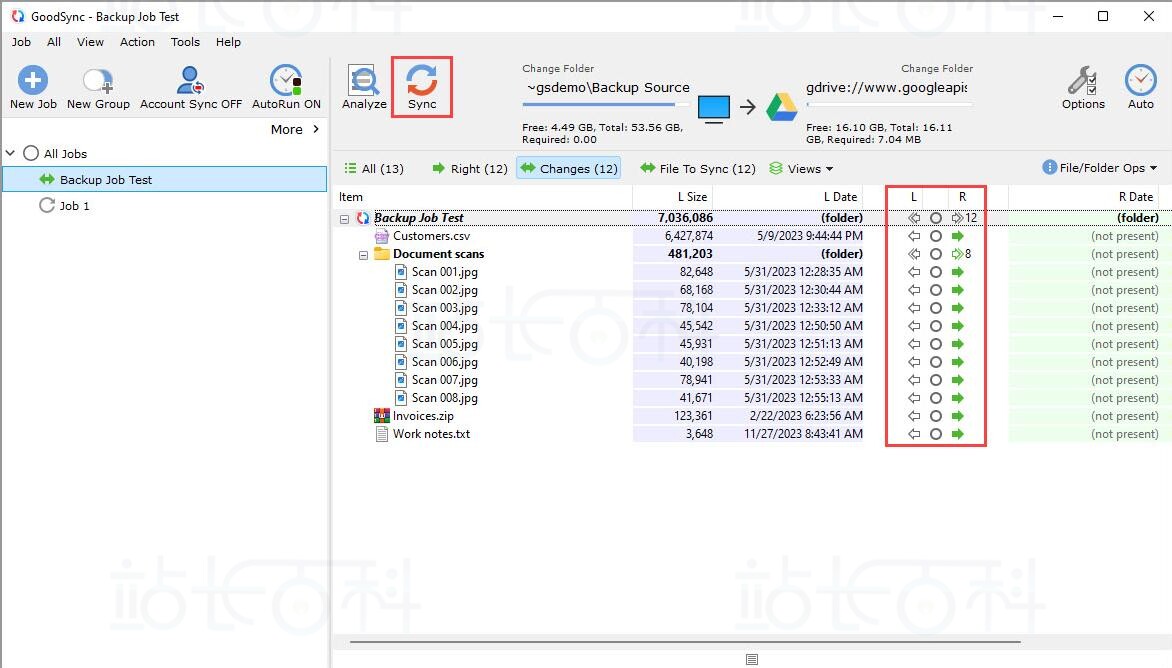
Task: Open the Help menu
Action: coord(228,42)
